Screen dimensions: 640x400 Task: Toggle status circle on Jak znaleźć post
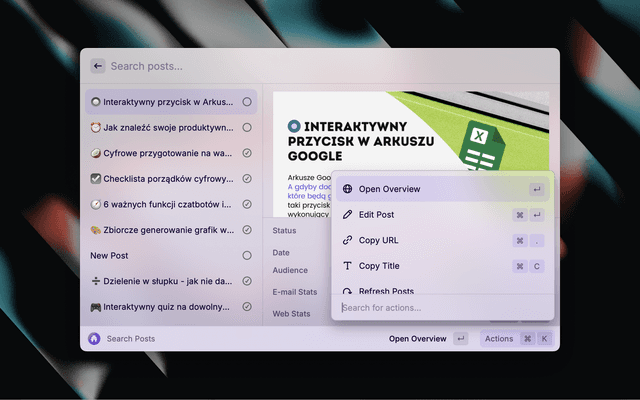[x=247, y=128]
